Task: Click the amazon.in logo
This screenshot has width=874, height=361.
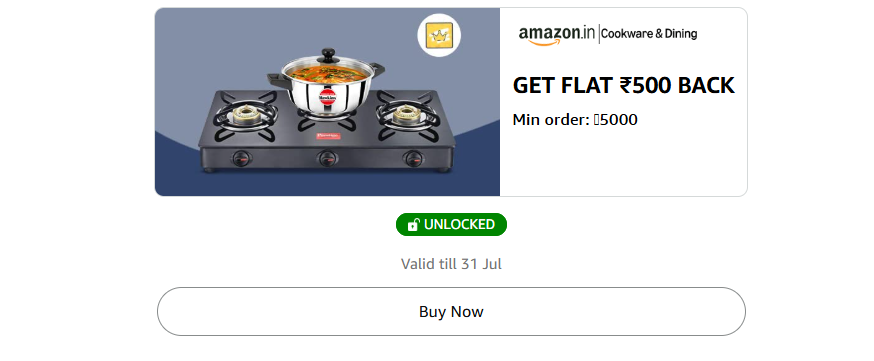Action: [x=556, y=35]
